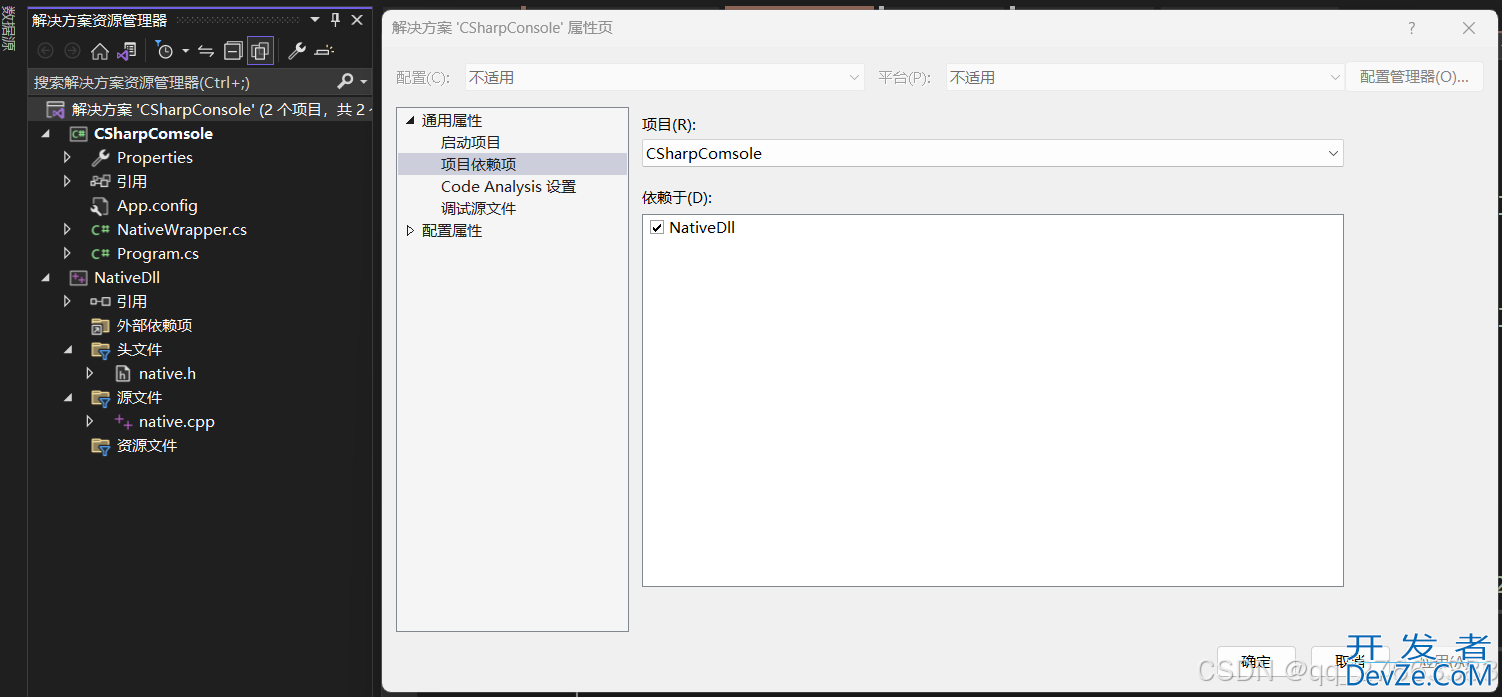
Task: Click the C# icon of Program.cs
Action: (100, 253)
